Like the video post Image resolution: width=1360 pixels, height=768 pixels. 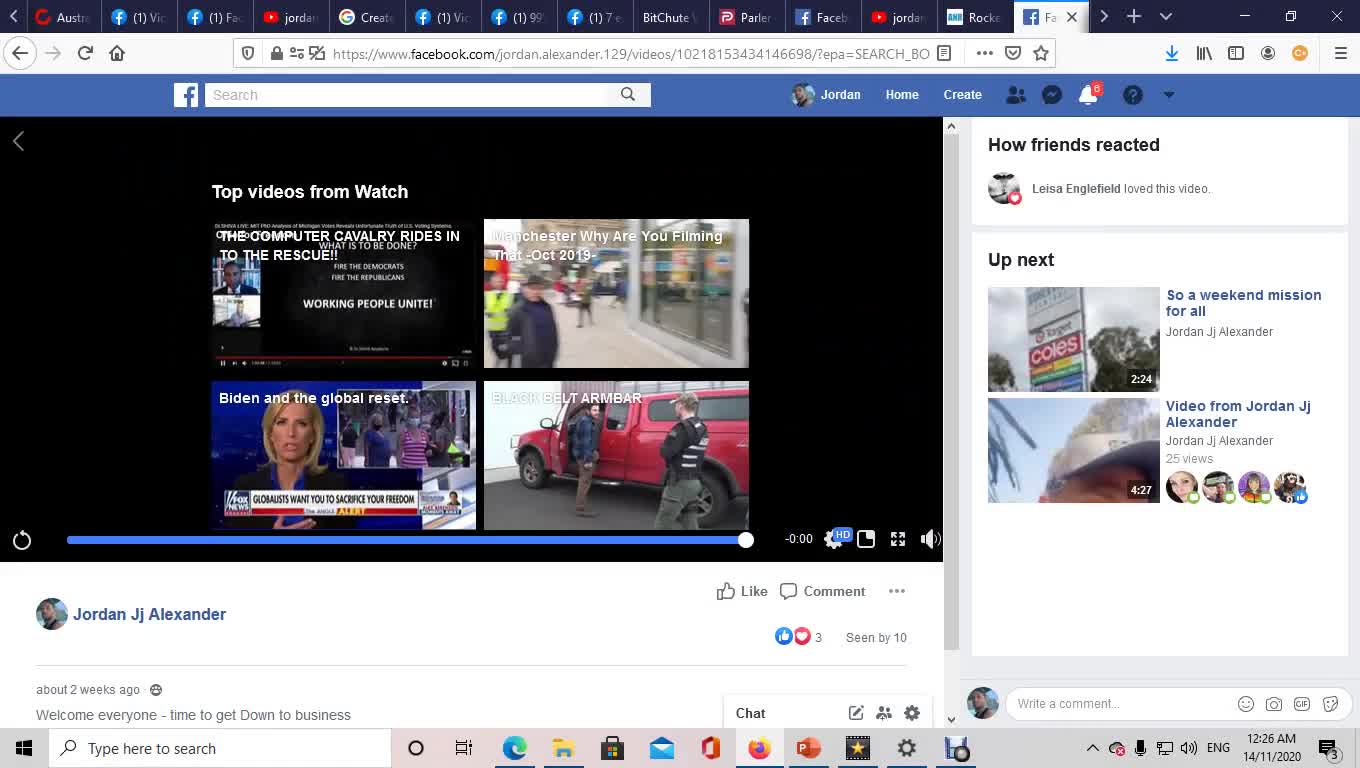tap(742, 591)
